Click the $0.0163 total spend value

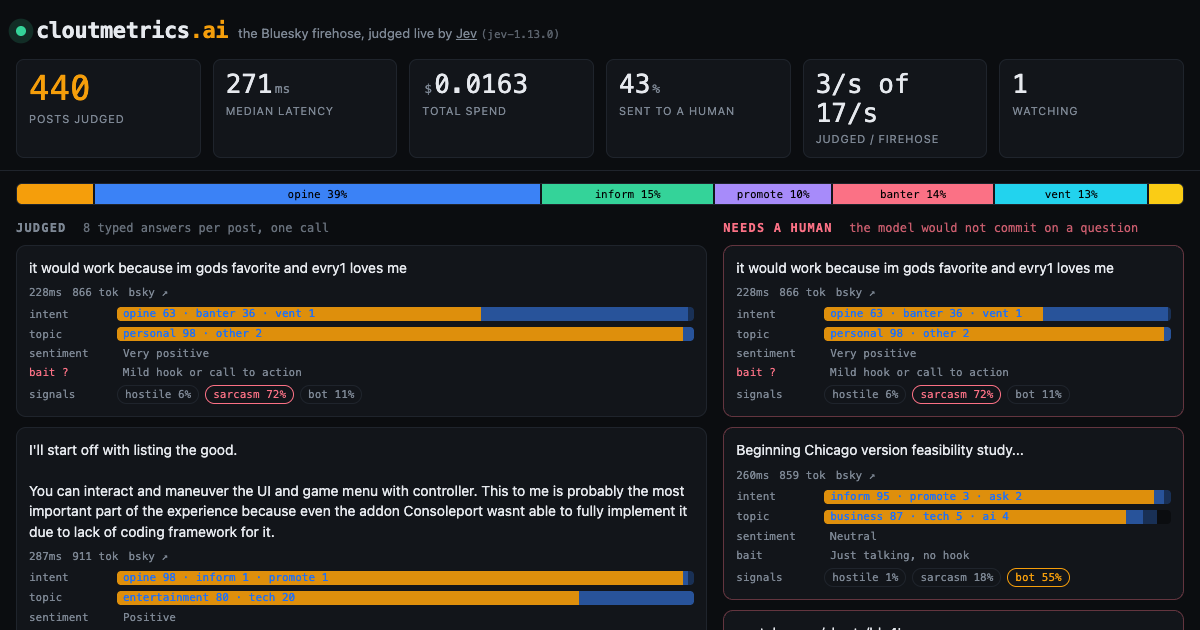tap(475, 84)
